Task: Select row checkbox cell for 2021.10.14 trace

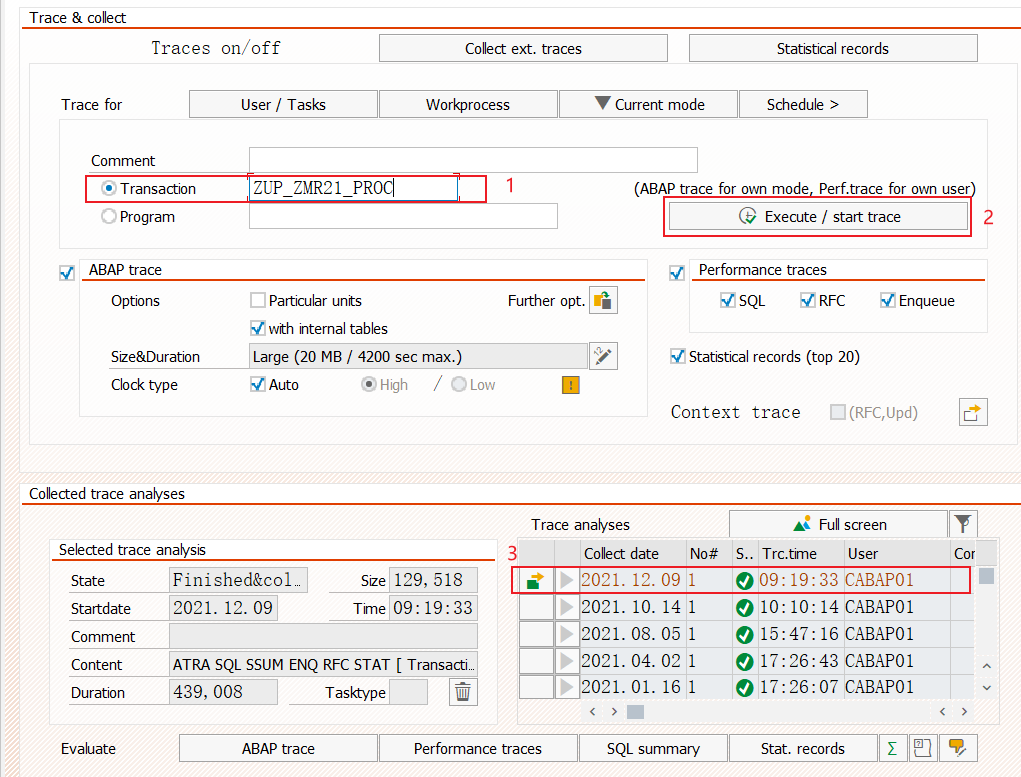Action: 537,607
